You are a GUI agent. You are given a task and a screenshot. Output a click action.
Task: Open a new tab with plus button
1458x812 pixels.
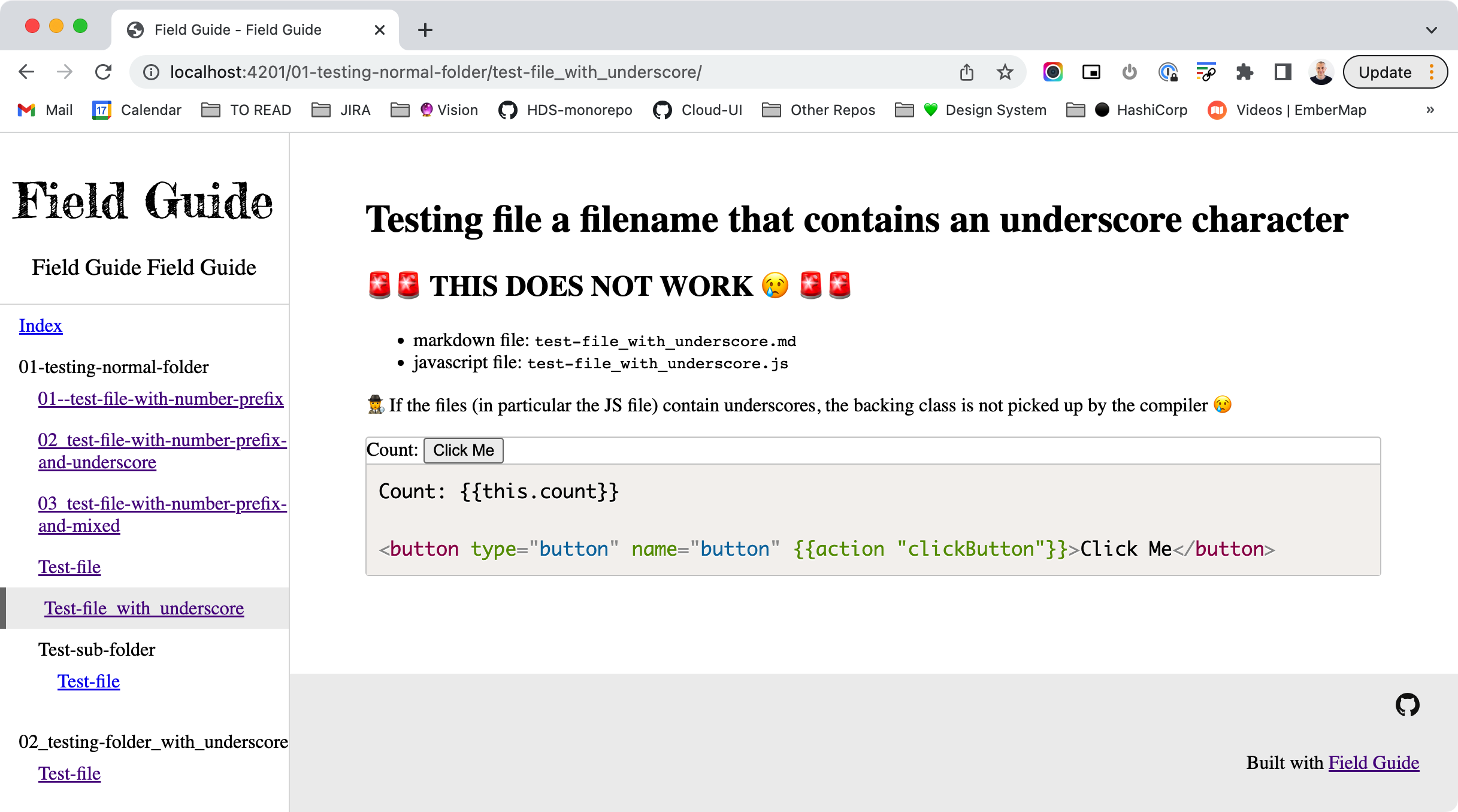tap(425, 30)
